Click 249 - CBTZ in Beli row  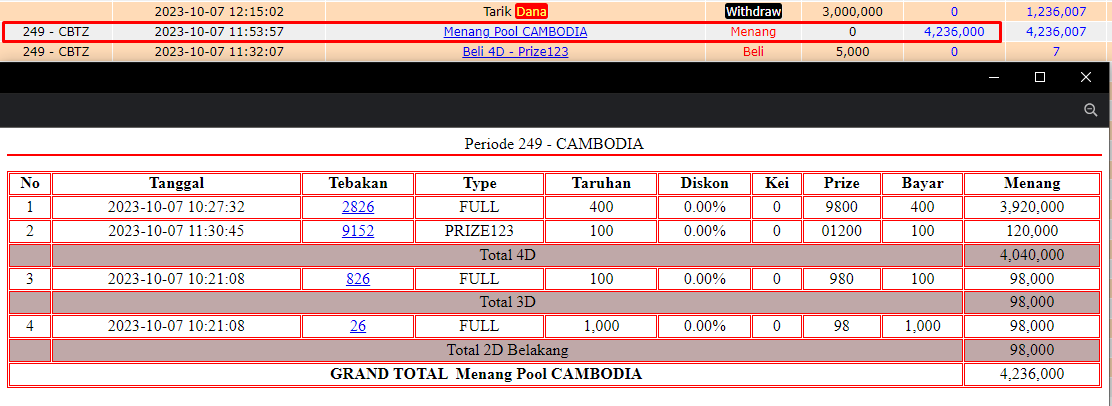click(x=56, y=52)
